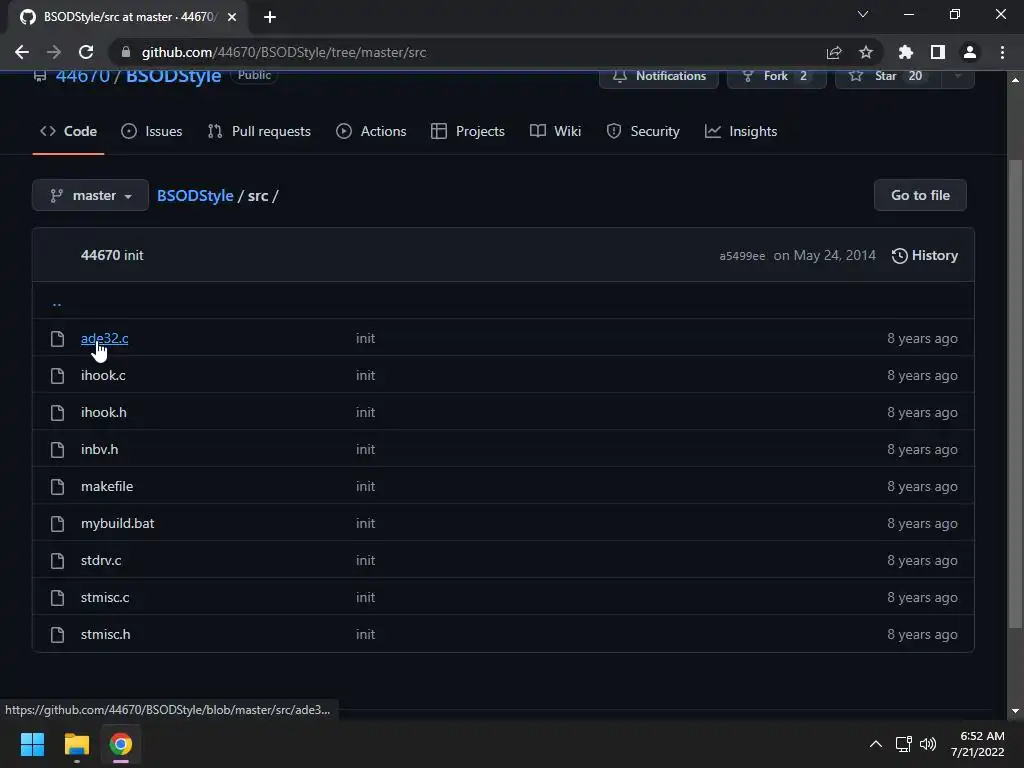Open ade32.c file
The height and width of the screenshot is (768, 1024).
pyautogui.click(x=104, y=338)
